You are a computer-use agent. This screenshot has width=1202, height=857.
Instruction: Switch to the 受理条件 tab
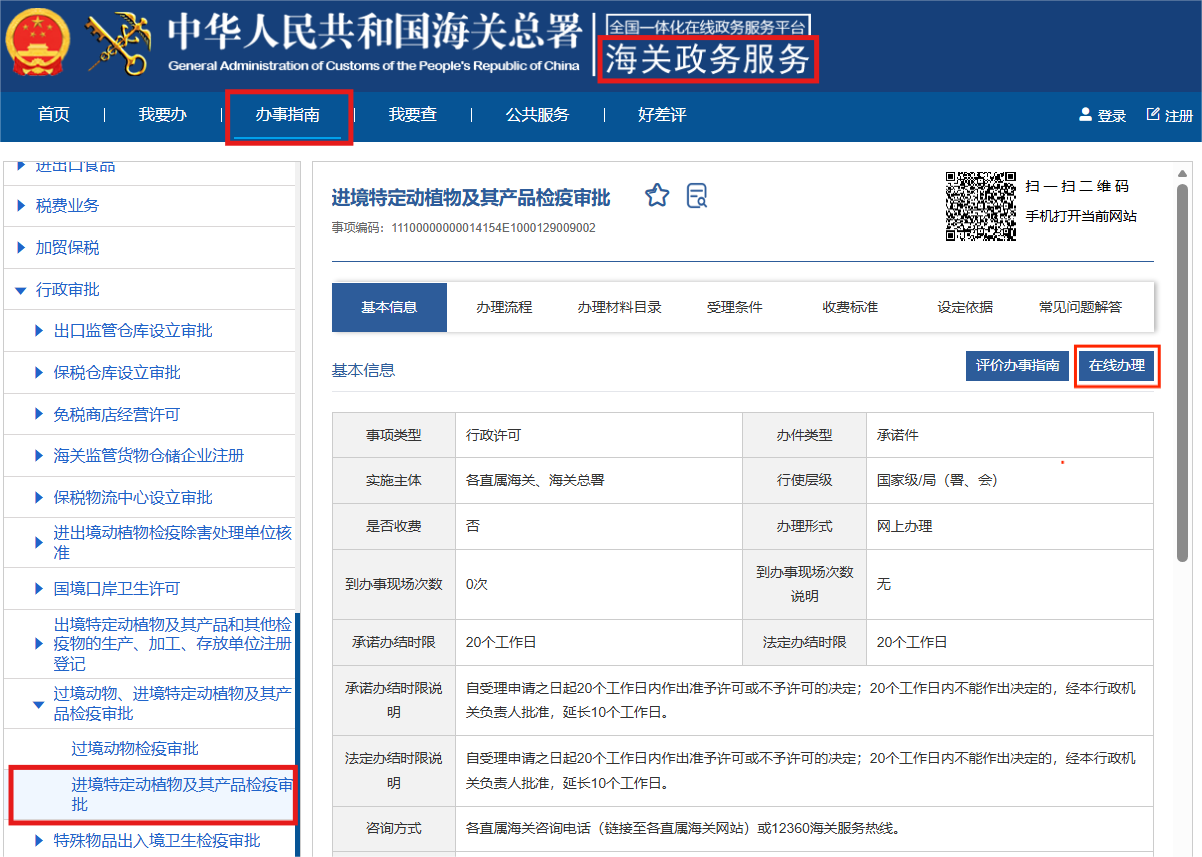(x=734, y=307)
